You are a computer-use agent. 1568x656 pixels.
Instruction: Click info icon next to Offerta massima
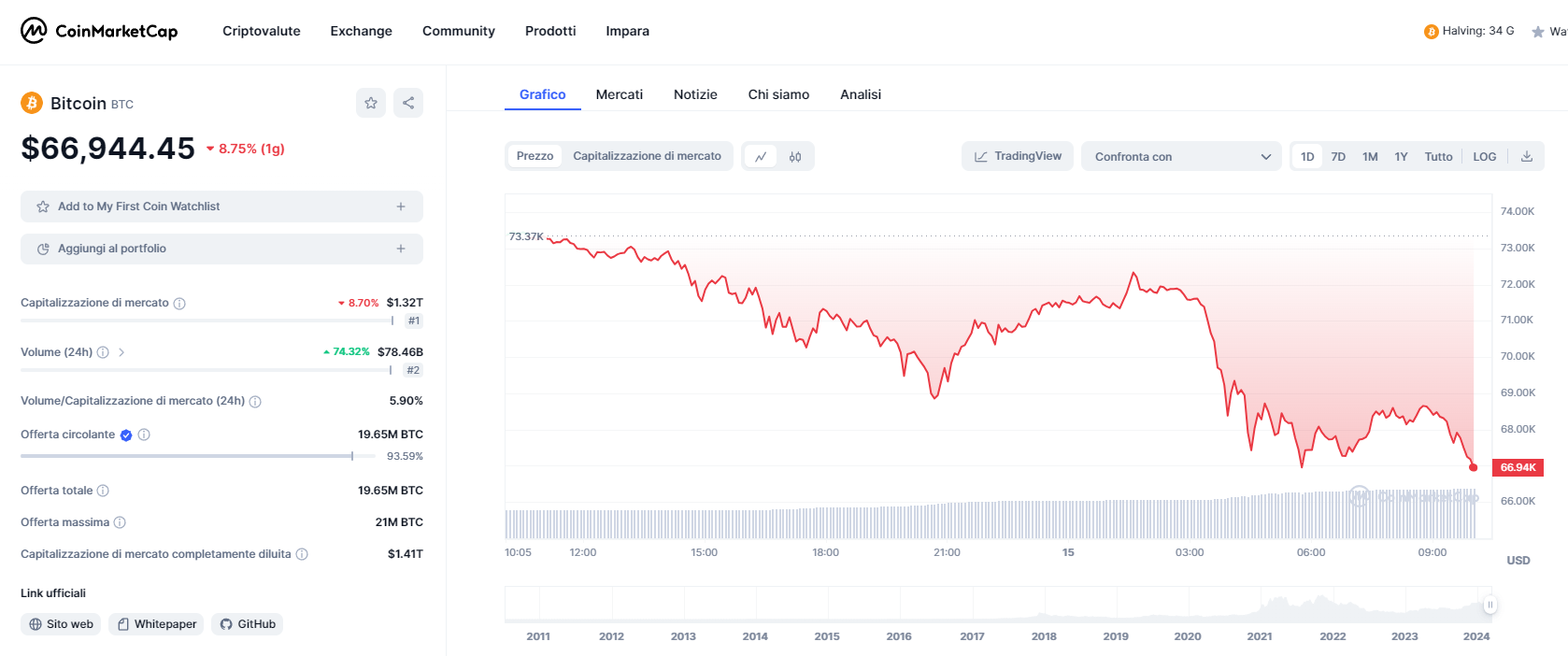tap(120, 522)
